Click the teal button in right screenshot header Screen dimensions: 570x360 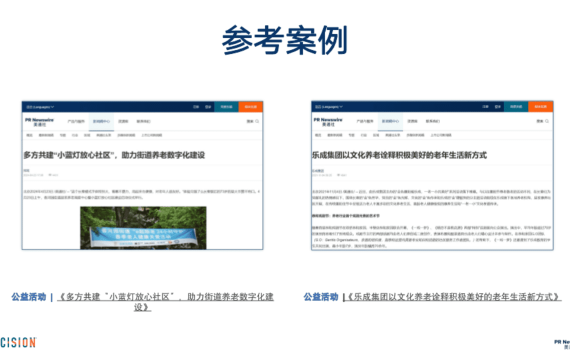516,107
